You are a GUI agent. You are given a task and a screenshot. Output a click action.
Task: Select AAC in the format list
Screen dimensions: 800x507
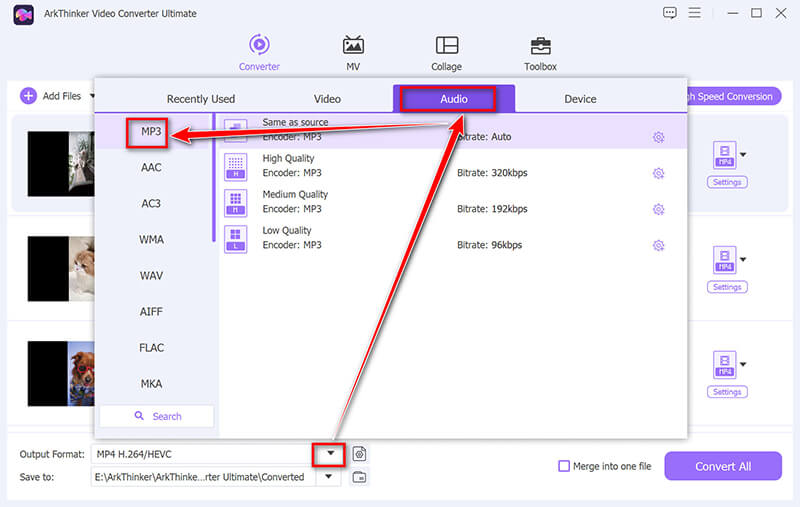click(151, 167)
